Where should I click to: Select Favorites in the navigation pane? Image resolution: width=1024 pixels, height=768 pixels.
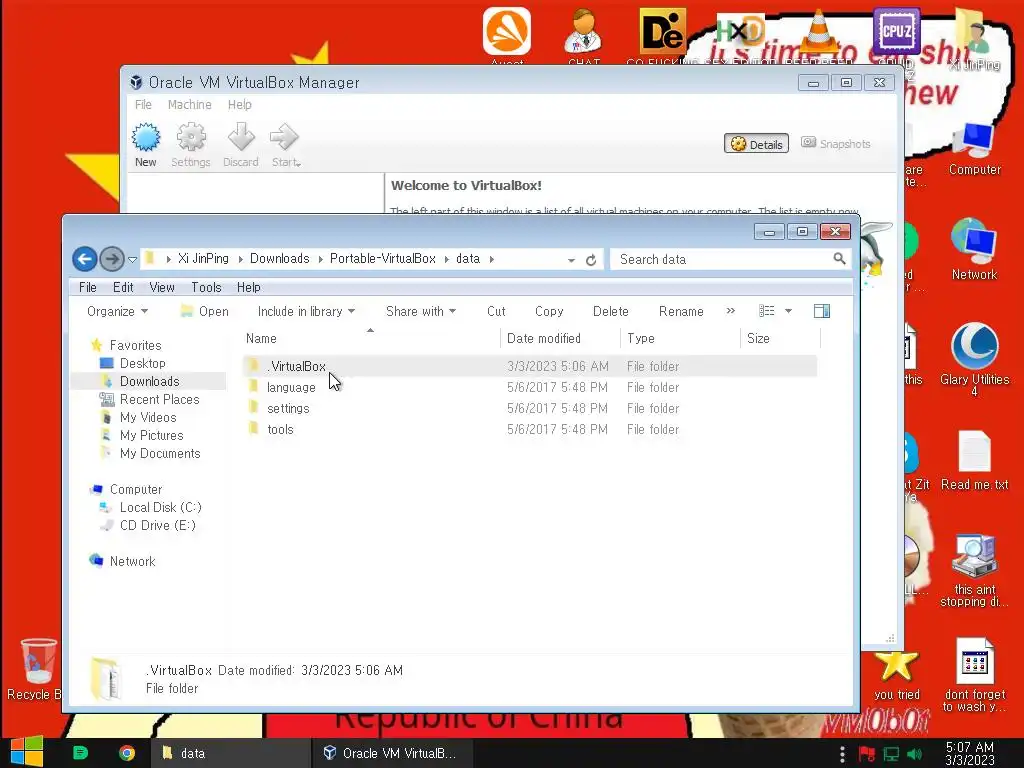tap(135, 345)
